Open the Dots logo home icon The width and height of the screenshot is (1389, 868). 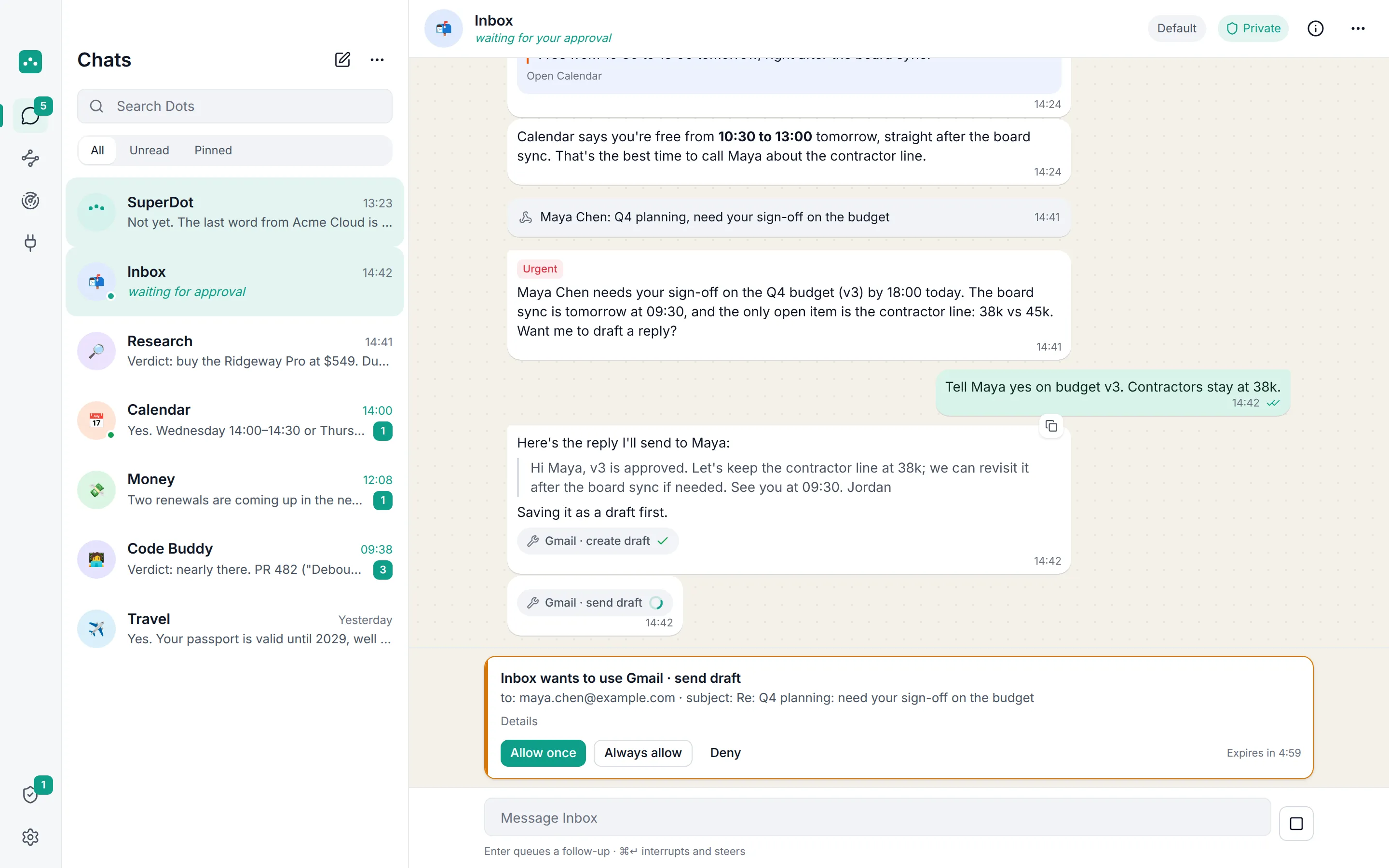pyautogui.click(x=30, y=61)
